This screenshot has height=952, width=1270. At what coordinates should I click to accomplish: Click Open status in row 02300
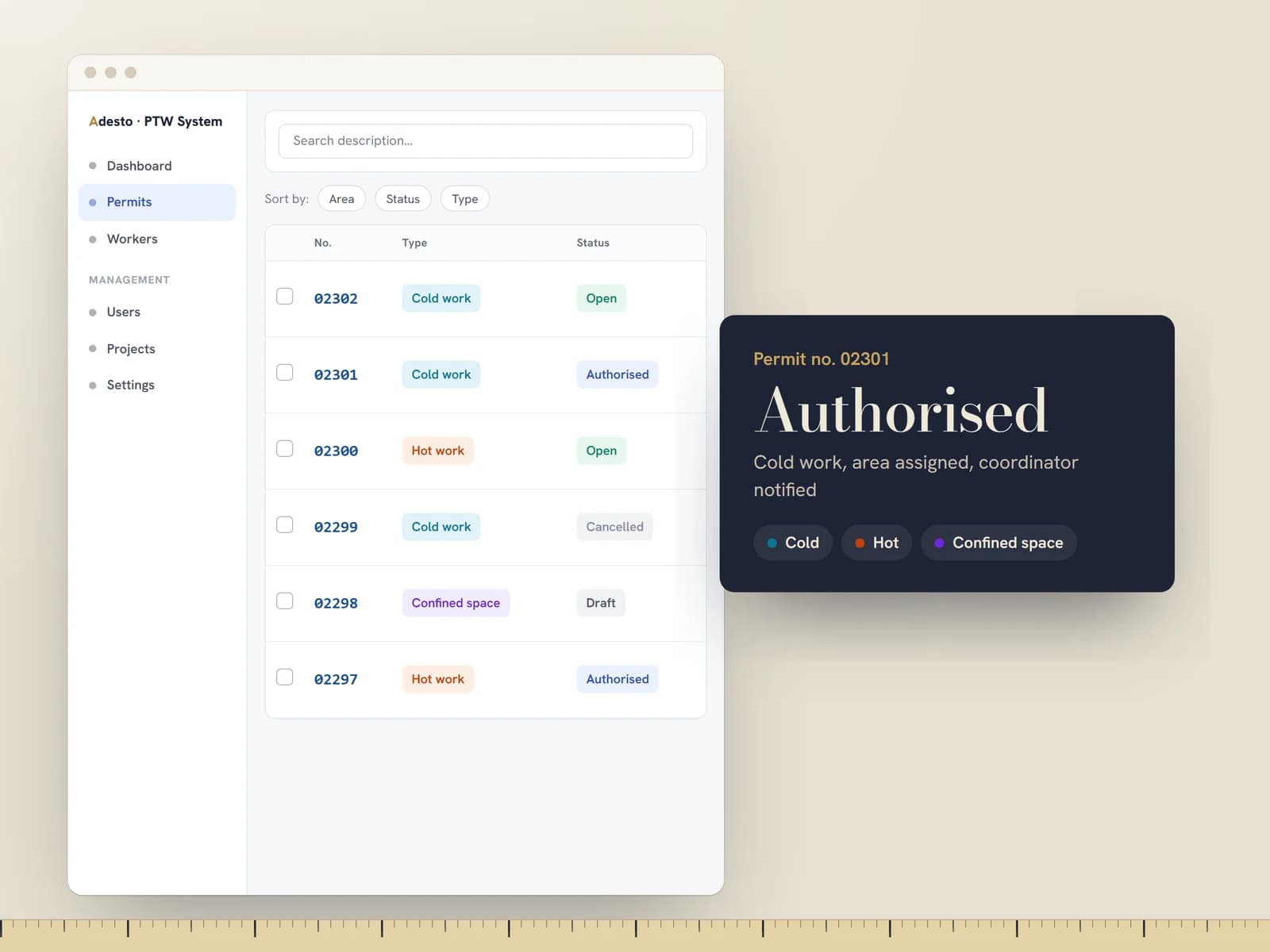(601, 451)
